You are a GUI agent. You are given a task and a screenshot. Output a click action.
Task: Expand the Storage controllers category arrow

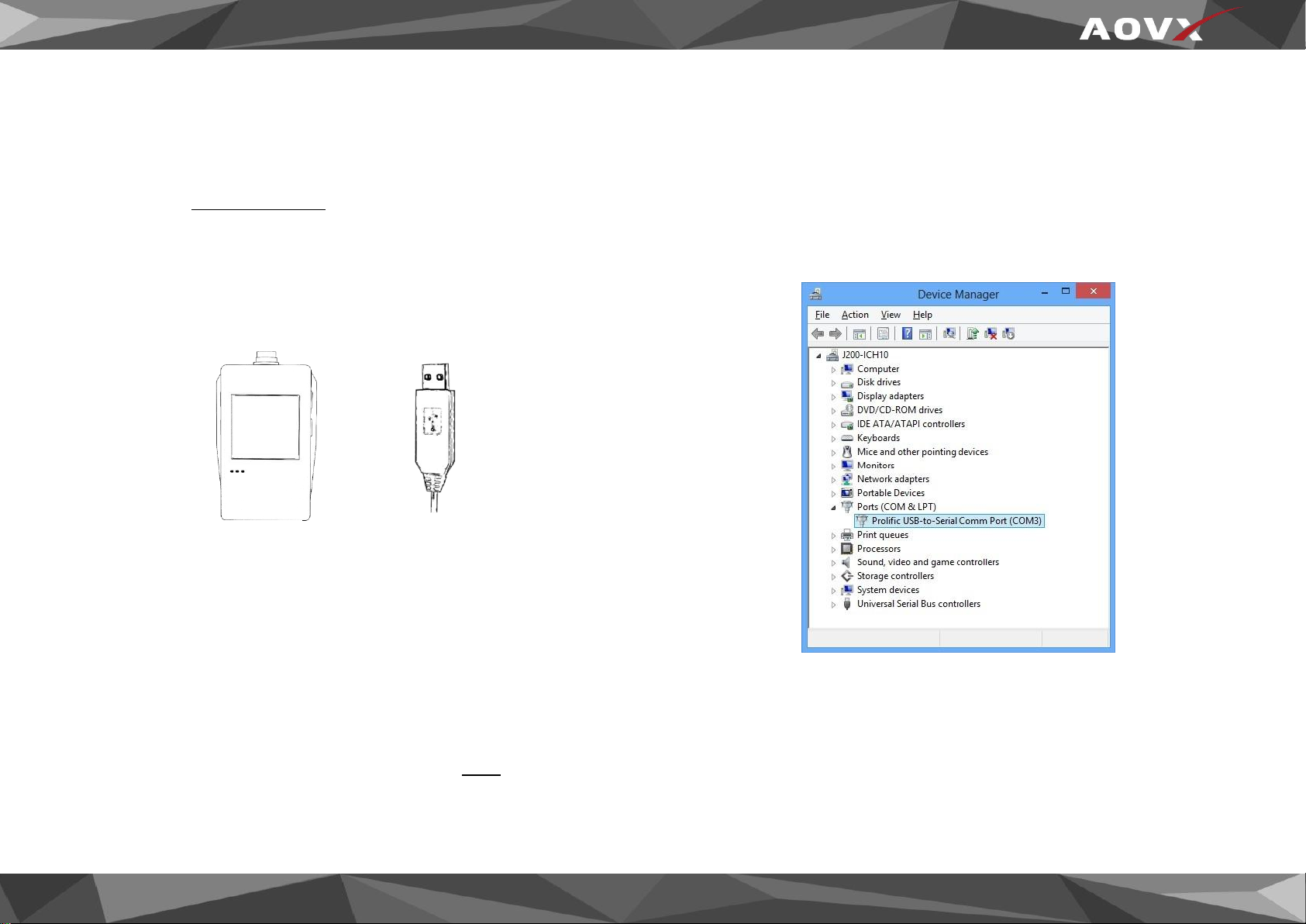(x=834, y=577)
